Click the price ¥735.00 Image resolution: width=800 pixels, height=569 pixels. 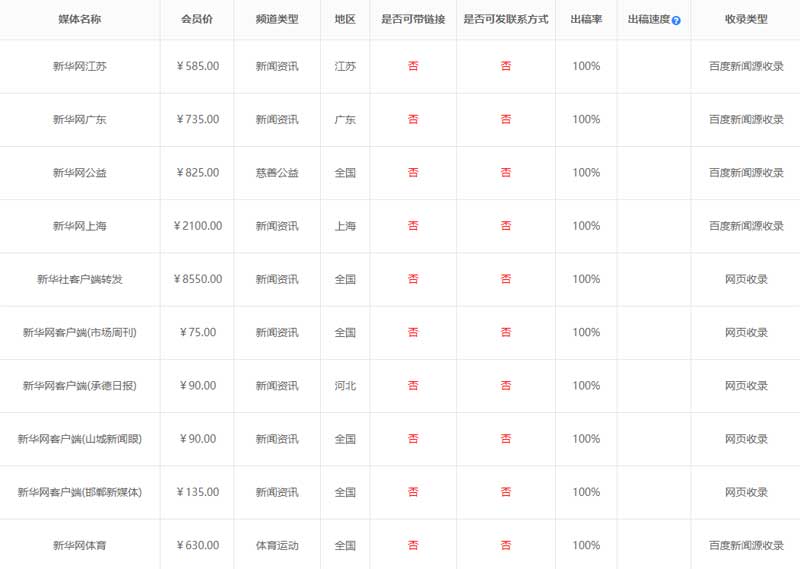[x=197, y=119]
